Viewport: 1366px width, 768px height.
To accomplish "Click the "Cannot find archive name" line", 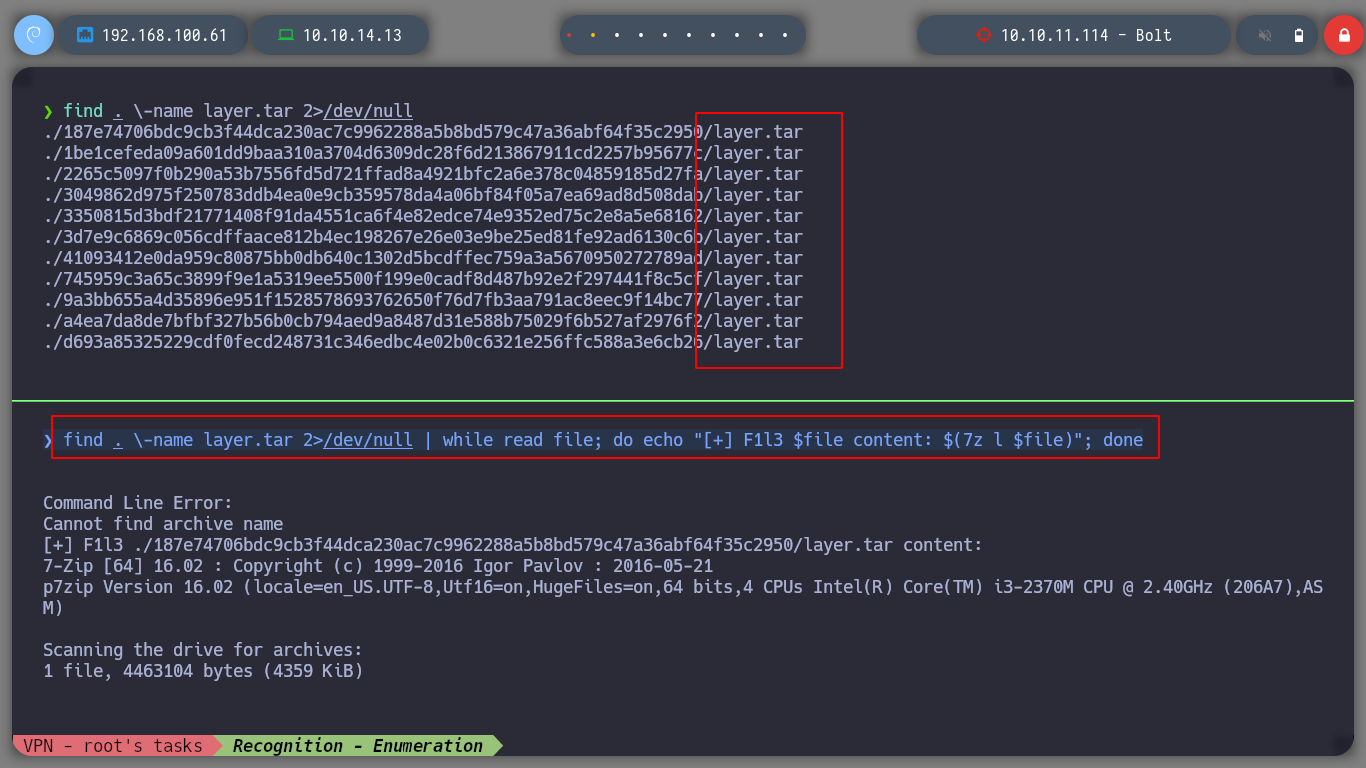I will 163,524.
